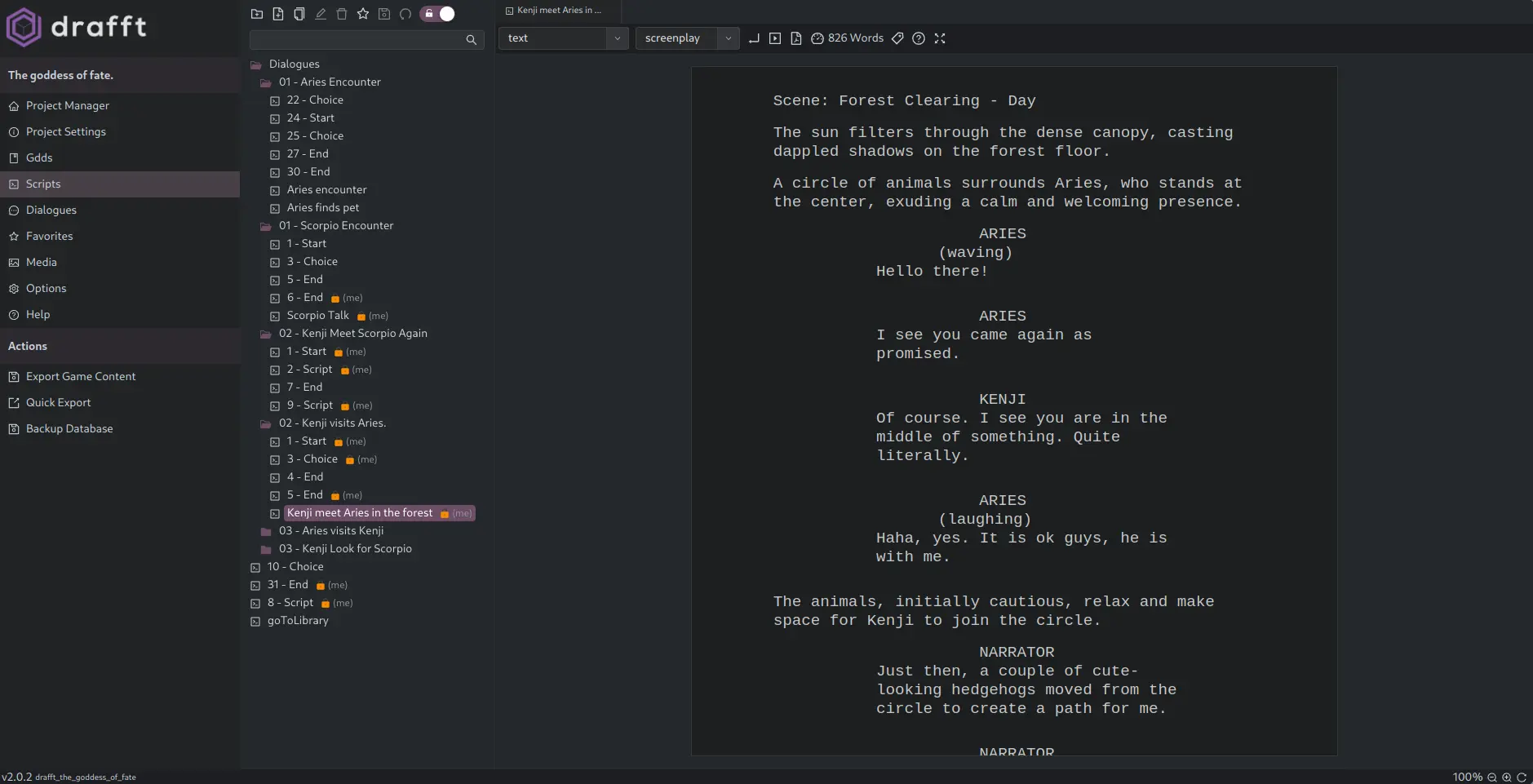Expand the editor to fullscreen

pyautogui.click(x=940, y=38)
